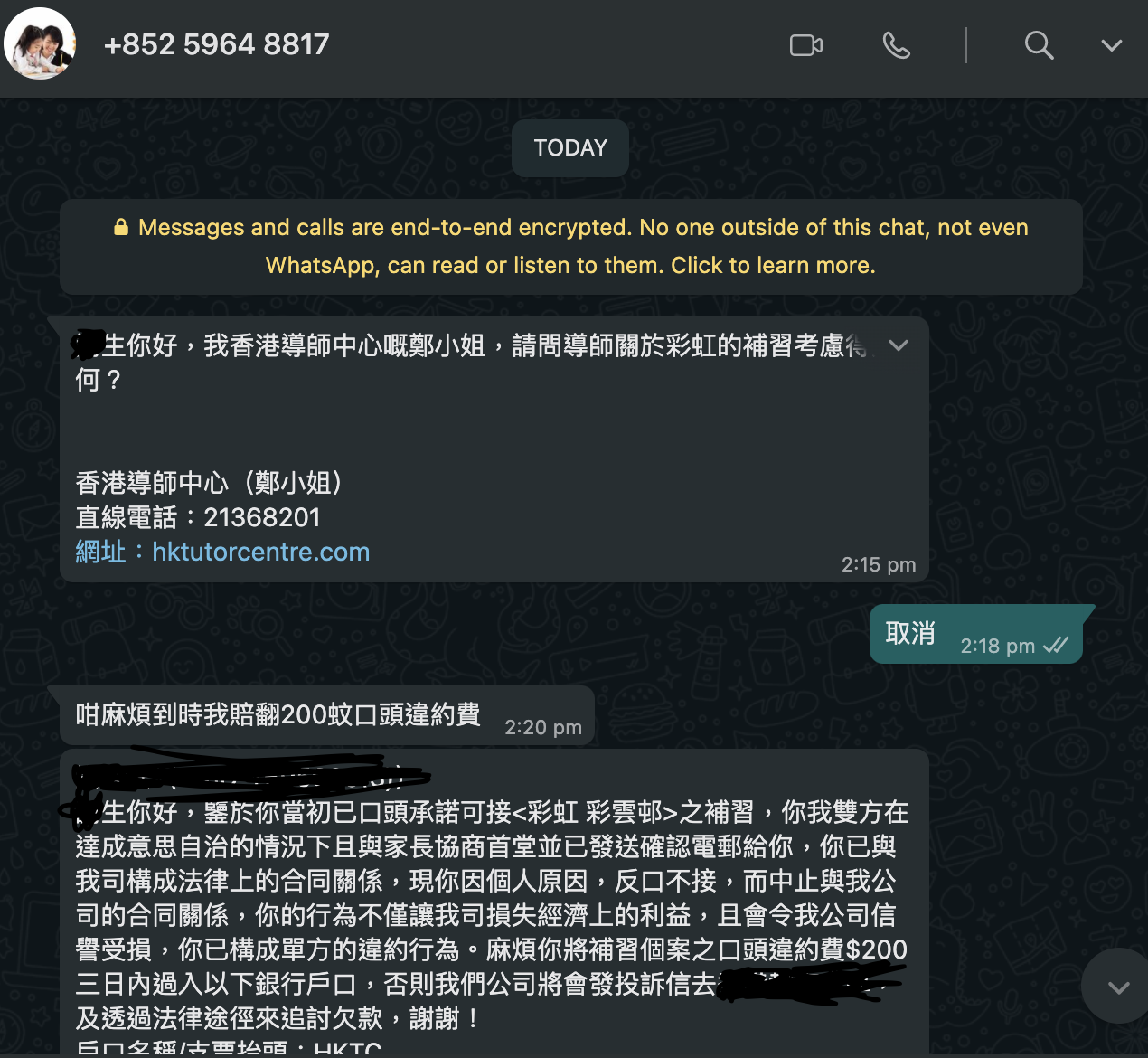
Task: Select the 200蚊口頭違約費 message bubble
Action: coord(327,715)
